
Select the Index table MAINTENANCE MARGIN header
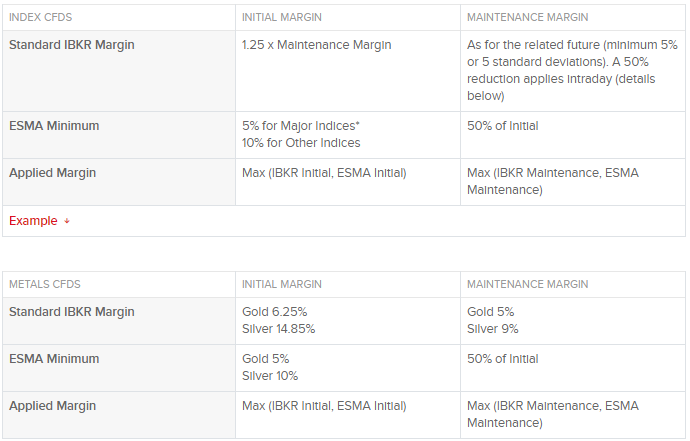[528, 17]
